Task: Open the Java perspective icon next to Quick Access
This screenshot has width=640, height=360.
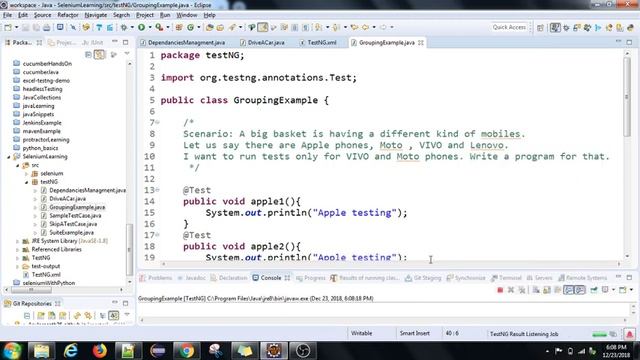Action: 555,27
